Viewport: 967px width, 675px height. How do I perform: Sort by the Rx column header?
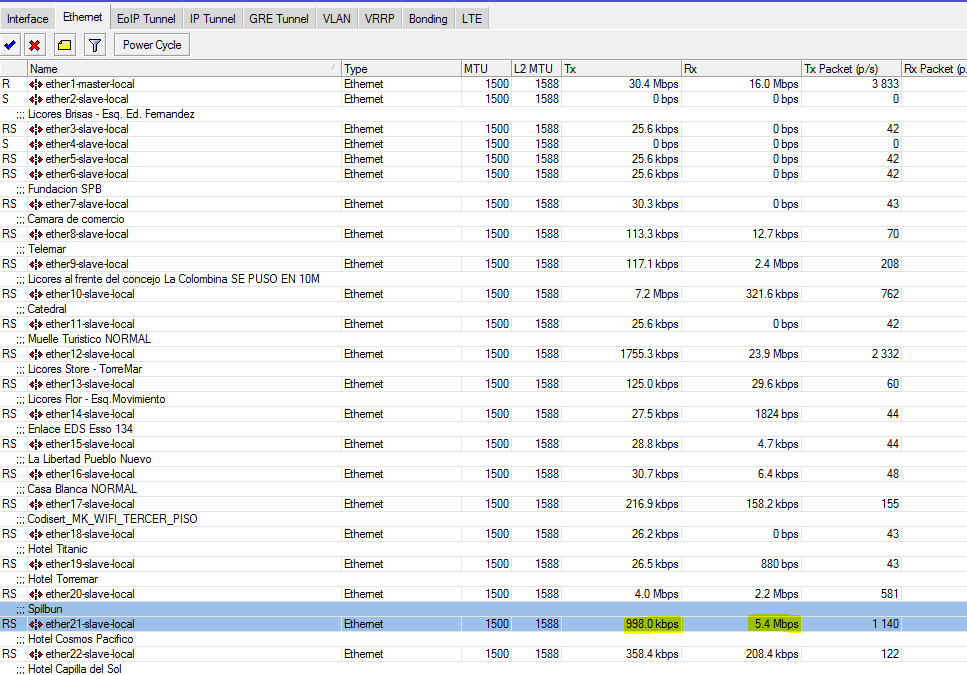coord(741,68)
